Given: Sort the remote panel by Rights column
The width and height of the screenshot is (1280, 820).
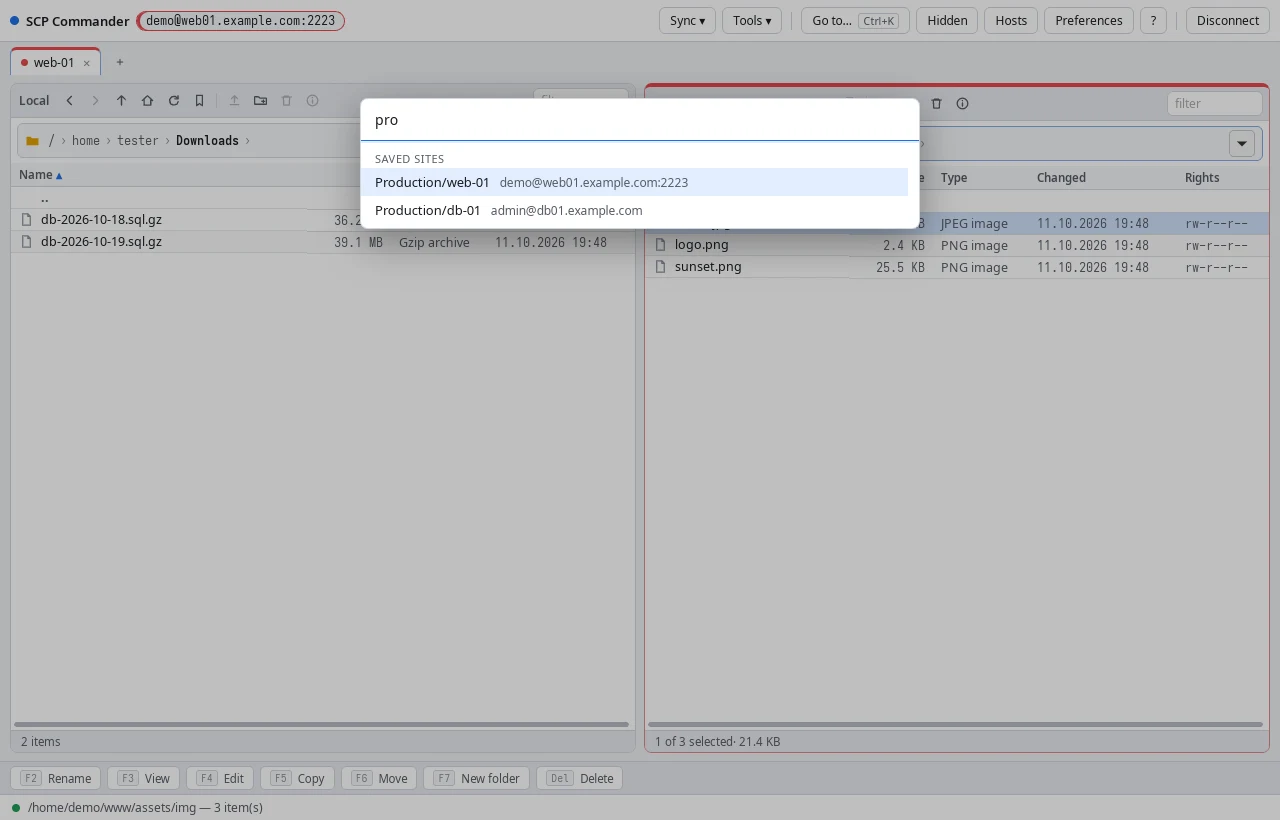Looking at the screenshot, I should click(x=1202, y=177).
